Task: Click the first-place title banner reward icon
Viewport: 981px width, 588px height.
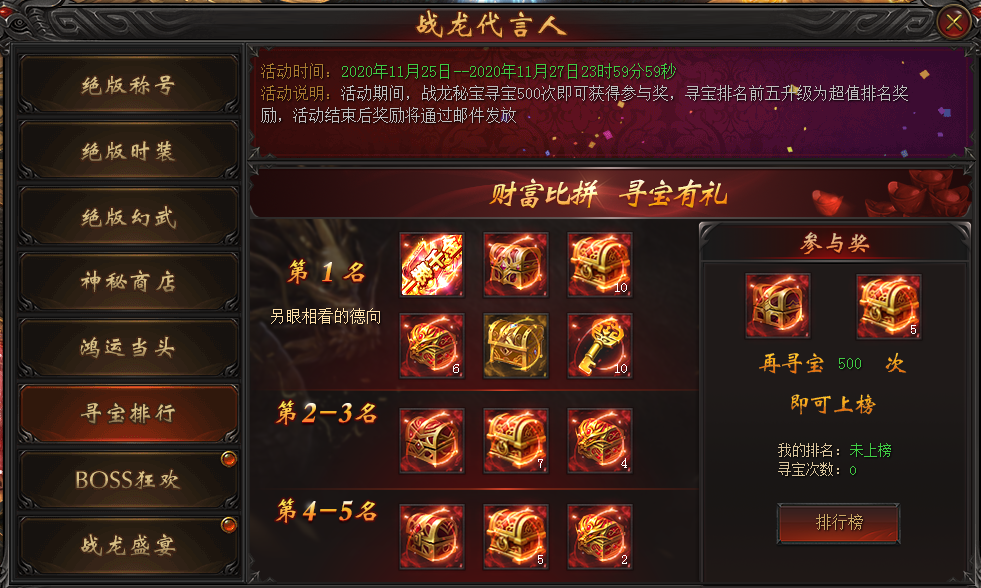Action: tap(432, 265)
